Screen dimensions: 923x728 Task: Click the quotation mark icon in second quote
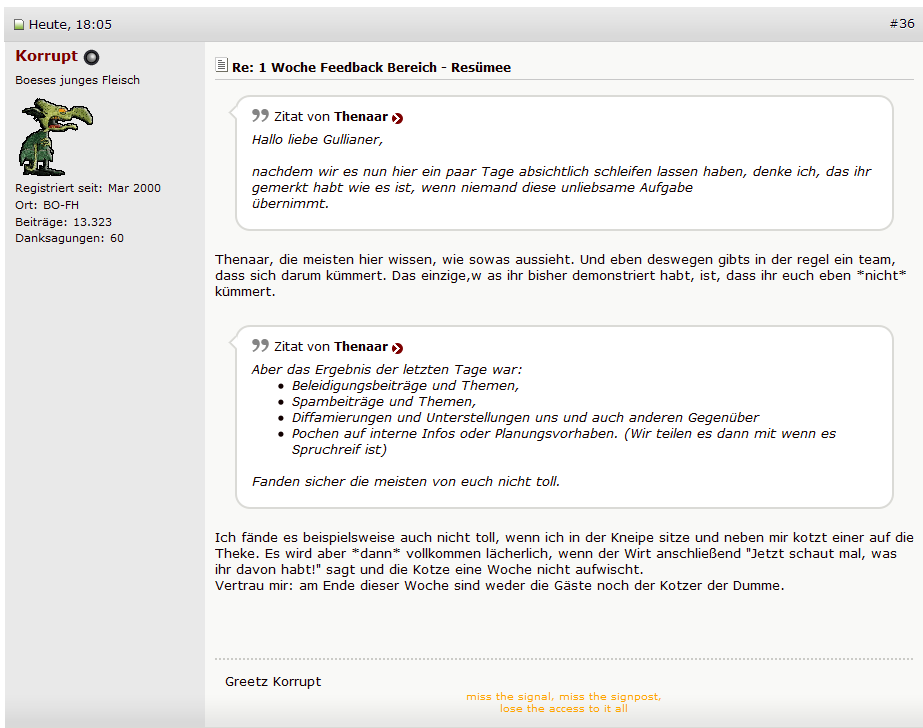point(260,346)
